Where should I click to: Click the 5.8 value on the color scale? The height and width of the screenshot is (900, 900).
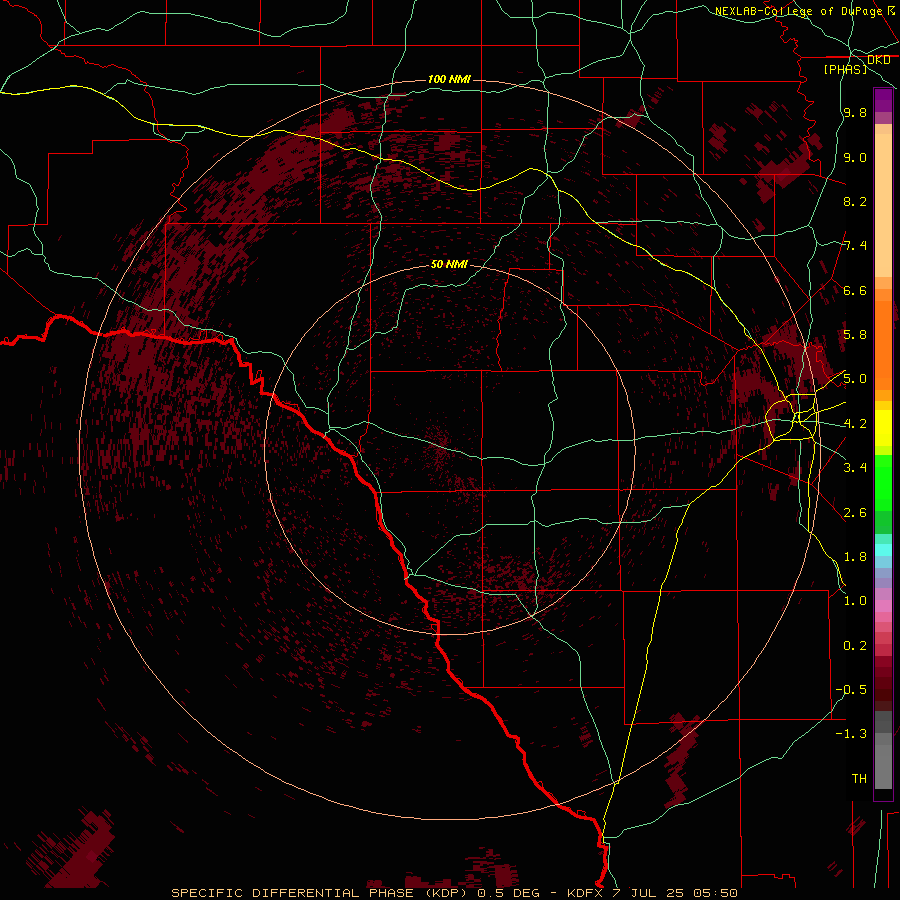855,335
